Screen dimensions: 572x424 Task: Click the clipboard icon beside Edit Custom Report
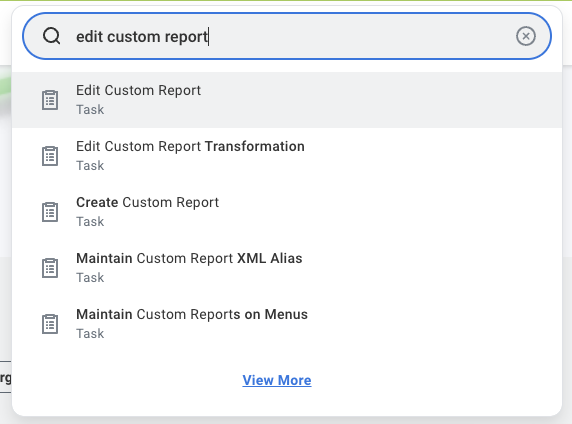tap(50, 100)
